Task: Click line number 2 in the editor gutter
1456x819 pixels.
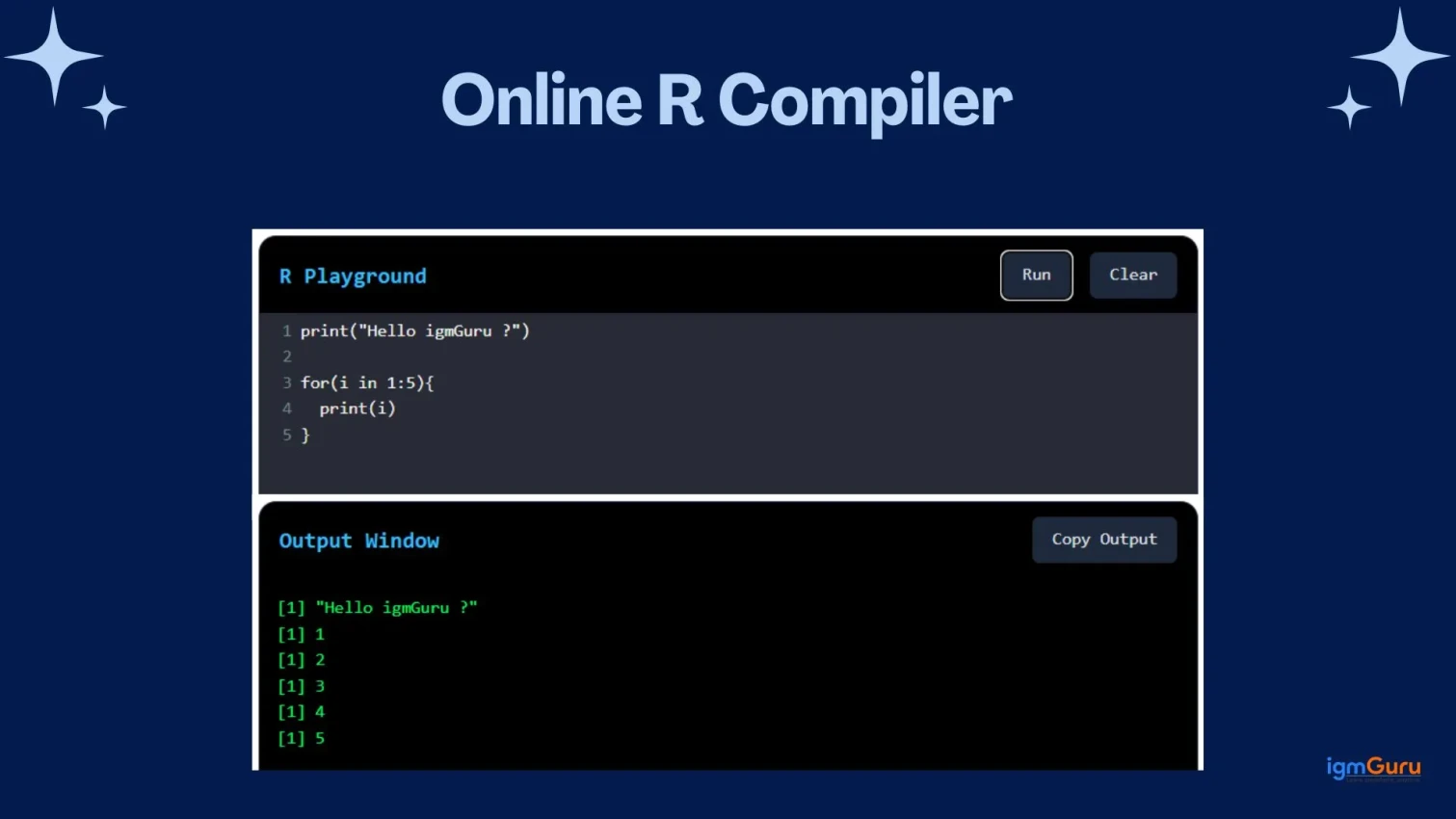Action: point(286,357)
